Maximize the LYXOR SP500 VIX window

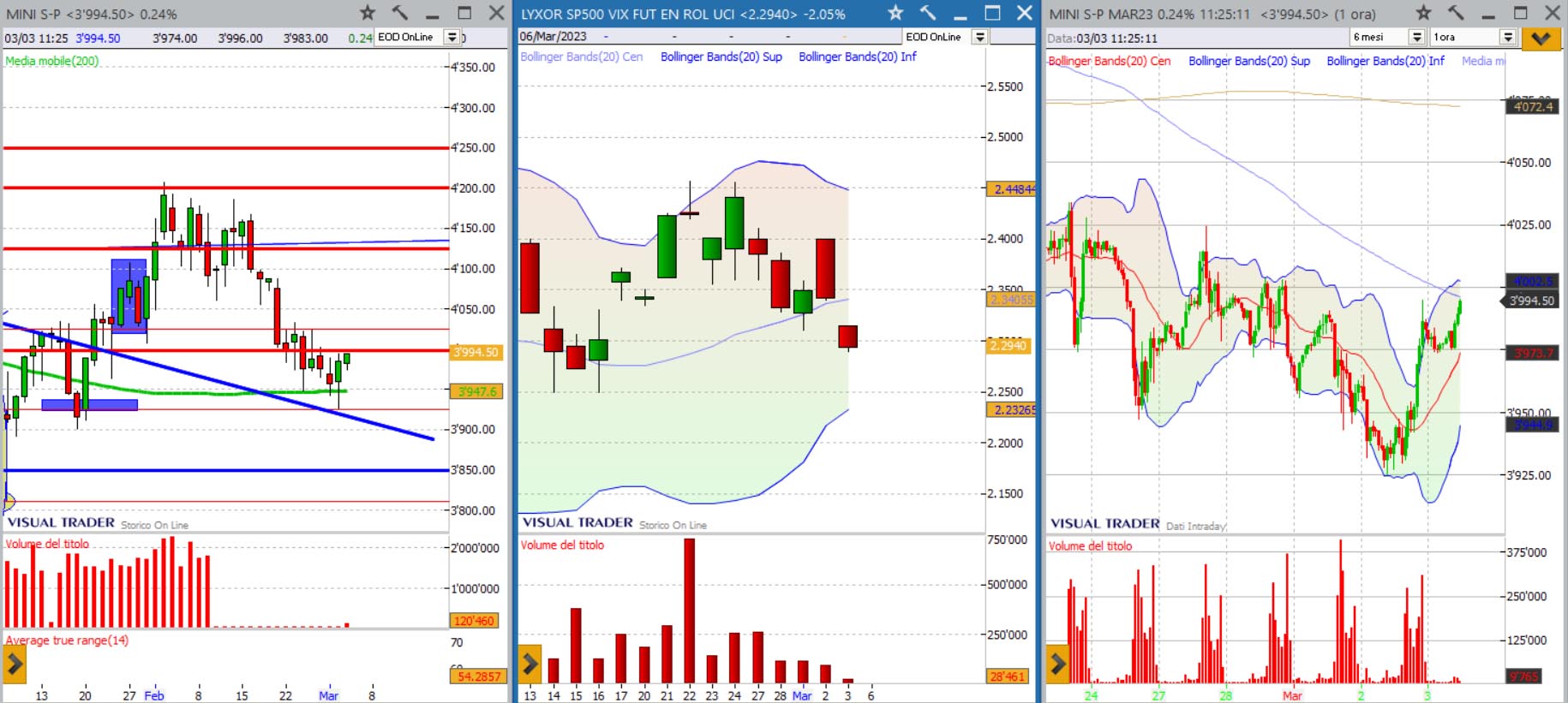coord(992,13)
